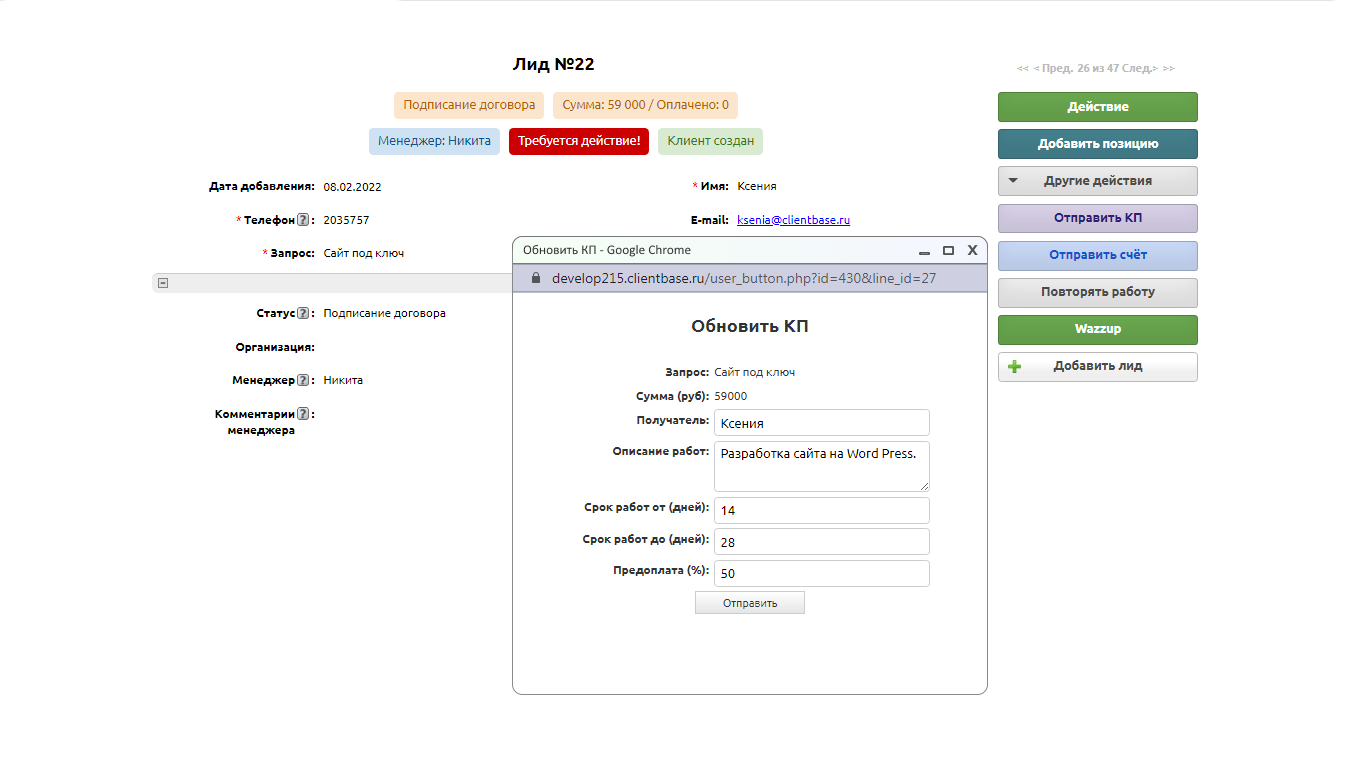Viewport: 1366px width, 768px height.
Task: Click the help icon beside Менеджер label
Action: (x=303, y=380)
